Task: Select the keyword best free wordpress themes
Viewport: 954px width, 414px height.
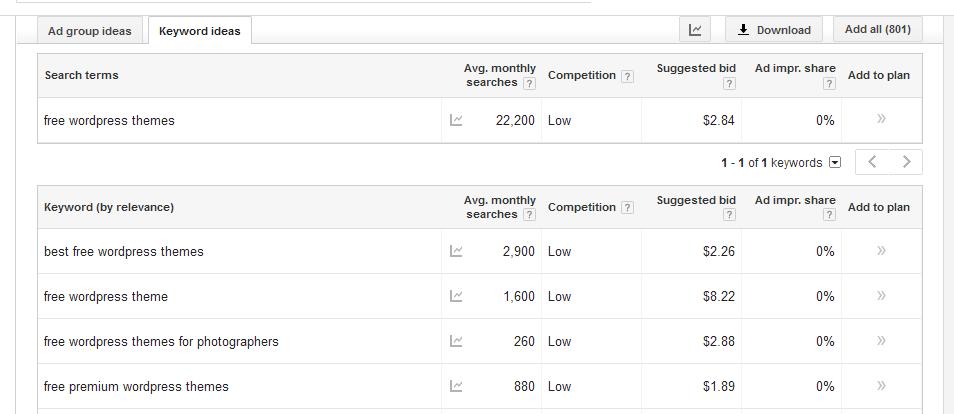Action: [124, 251]
